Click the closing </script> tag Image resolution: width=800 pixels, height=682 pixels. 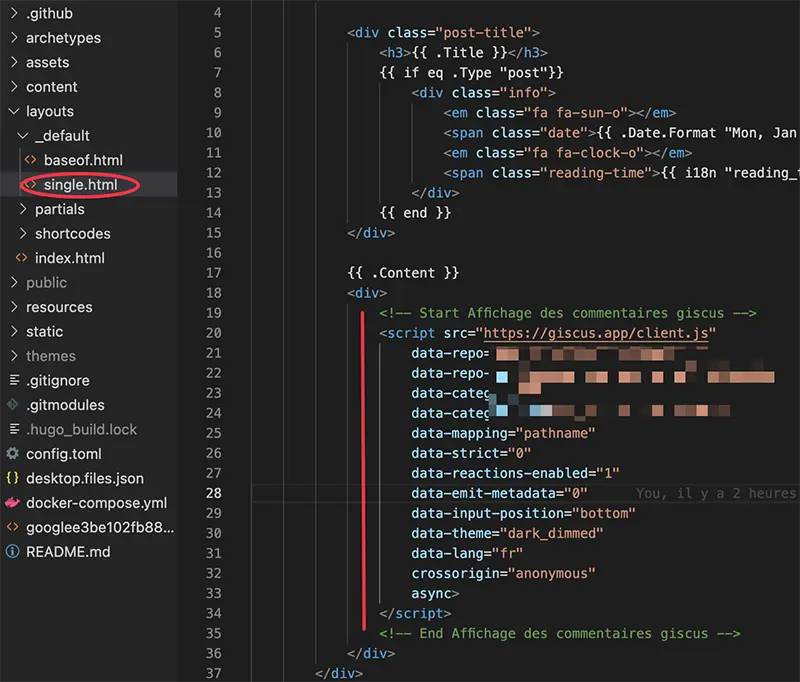[x=415, y=613]
